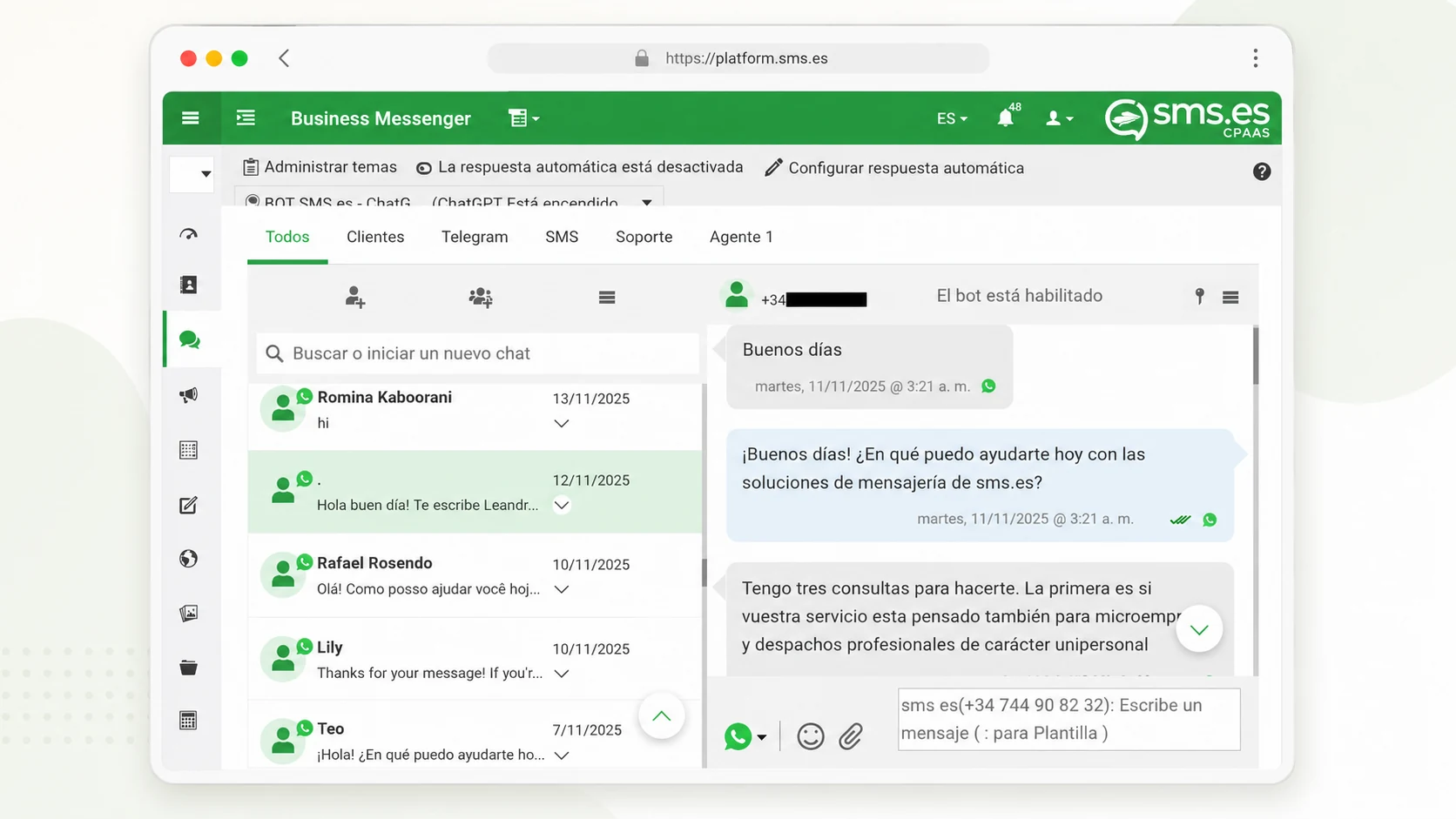The image size is (1456, 819).
Task: Switch language with ES dropdown
Action: [952, 118]
